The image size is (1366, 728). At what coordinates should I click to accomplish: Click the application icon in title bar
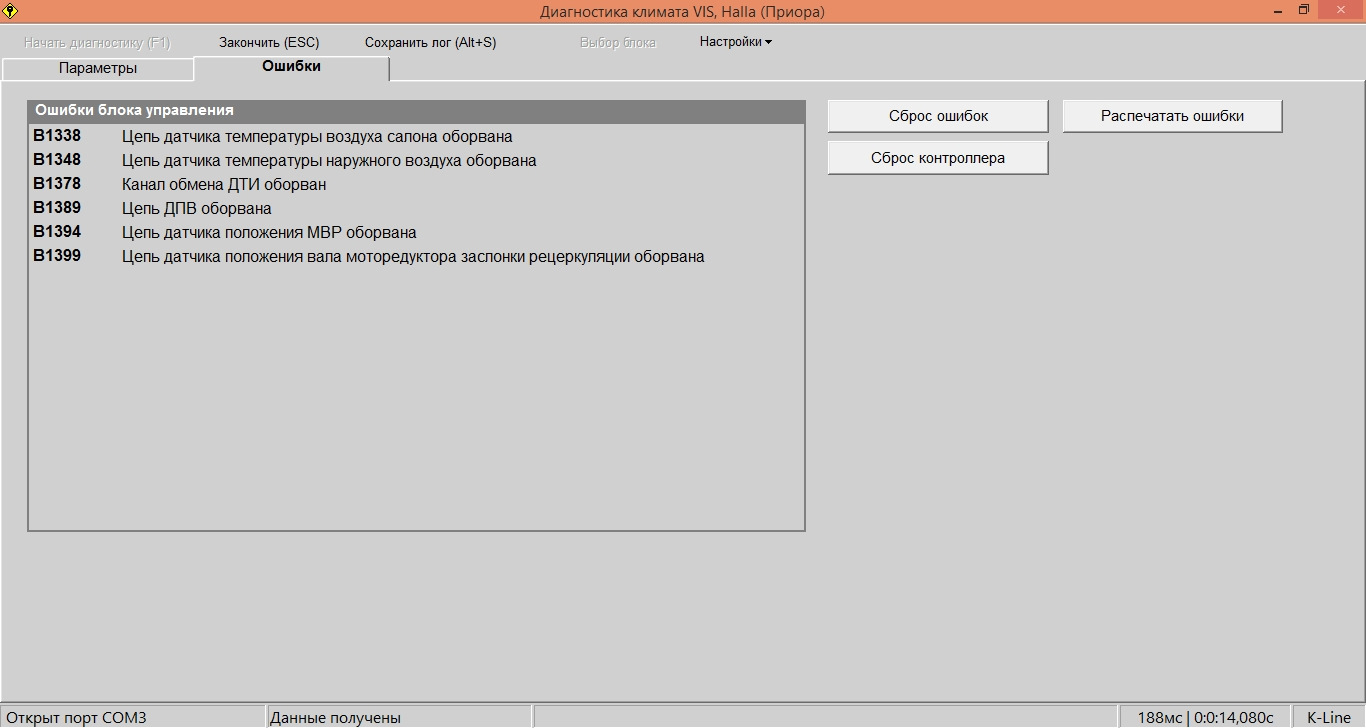pos(11,11)
